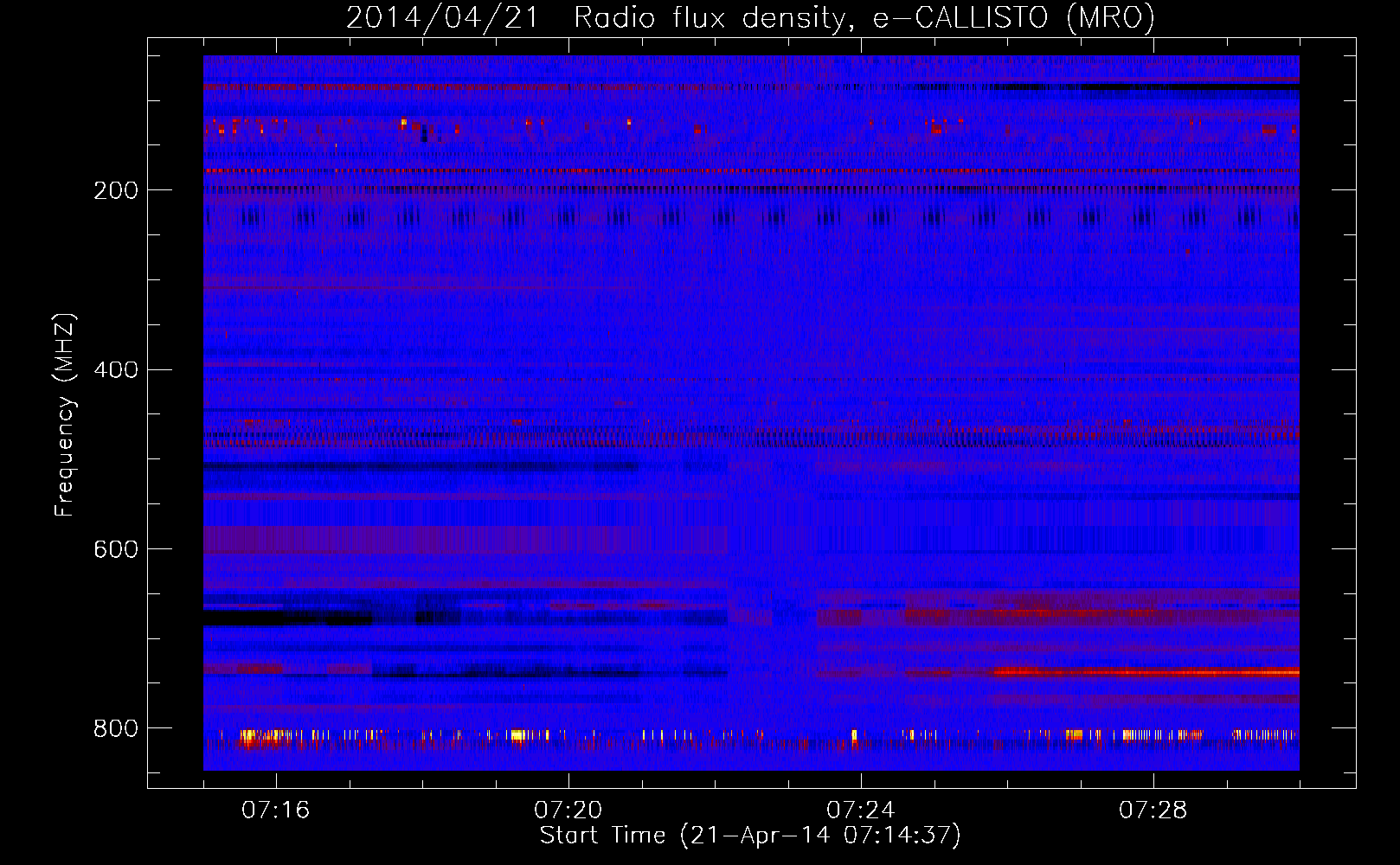
Task: Click the Y-axis label 'Frequency (MHZ)'
Action: 65,415
